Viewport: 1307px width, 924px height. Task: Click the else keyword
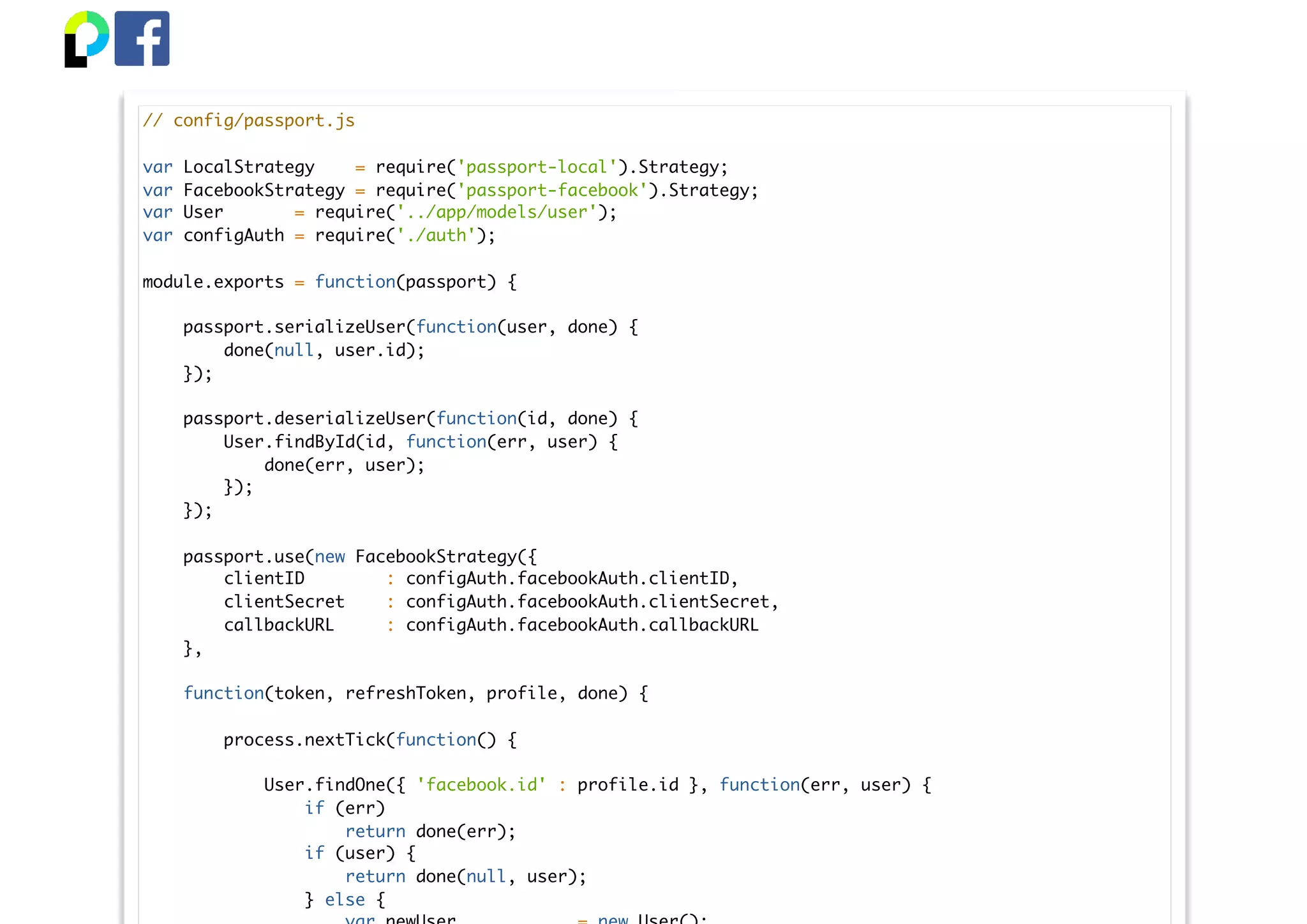(345, 900)
